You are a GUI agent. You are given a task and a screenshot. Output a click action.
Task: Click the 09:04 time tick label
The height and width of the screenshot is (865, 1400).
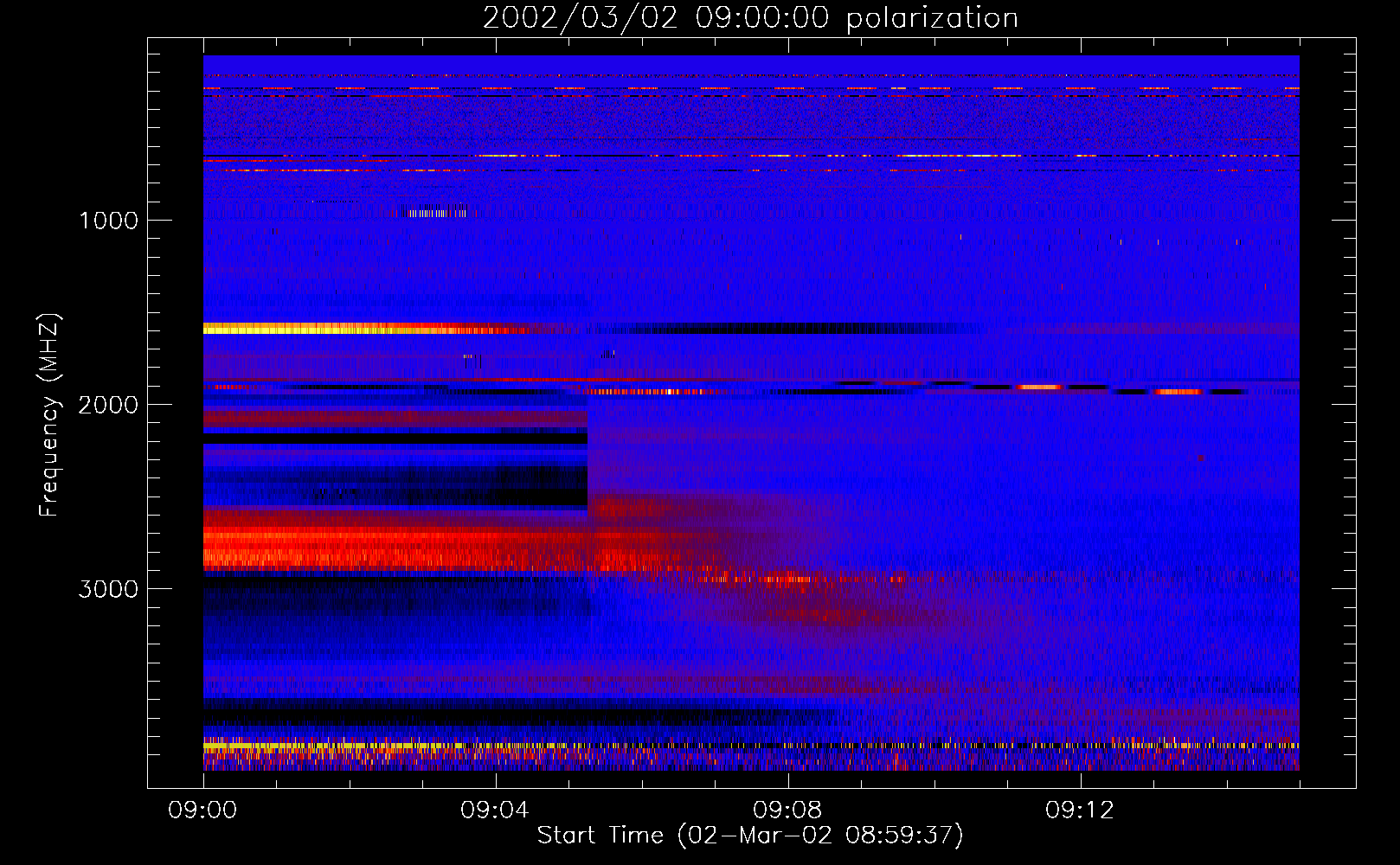click(495, 811)
